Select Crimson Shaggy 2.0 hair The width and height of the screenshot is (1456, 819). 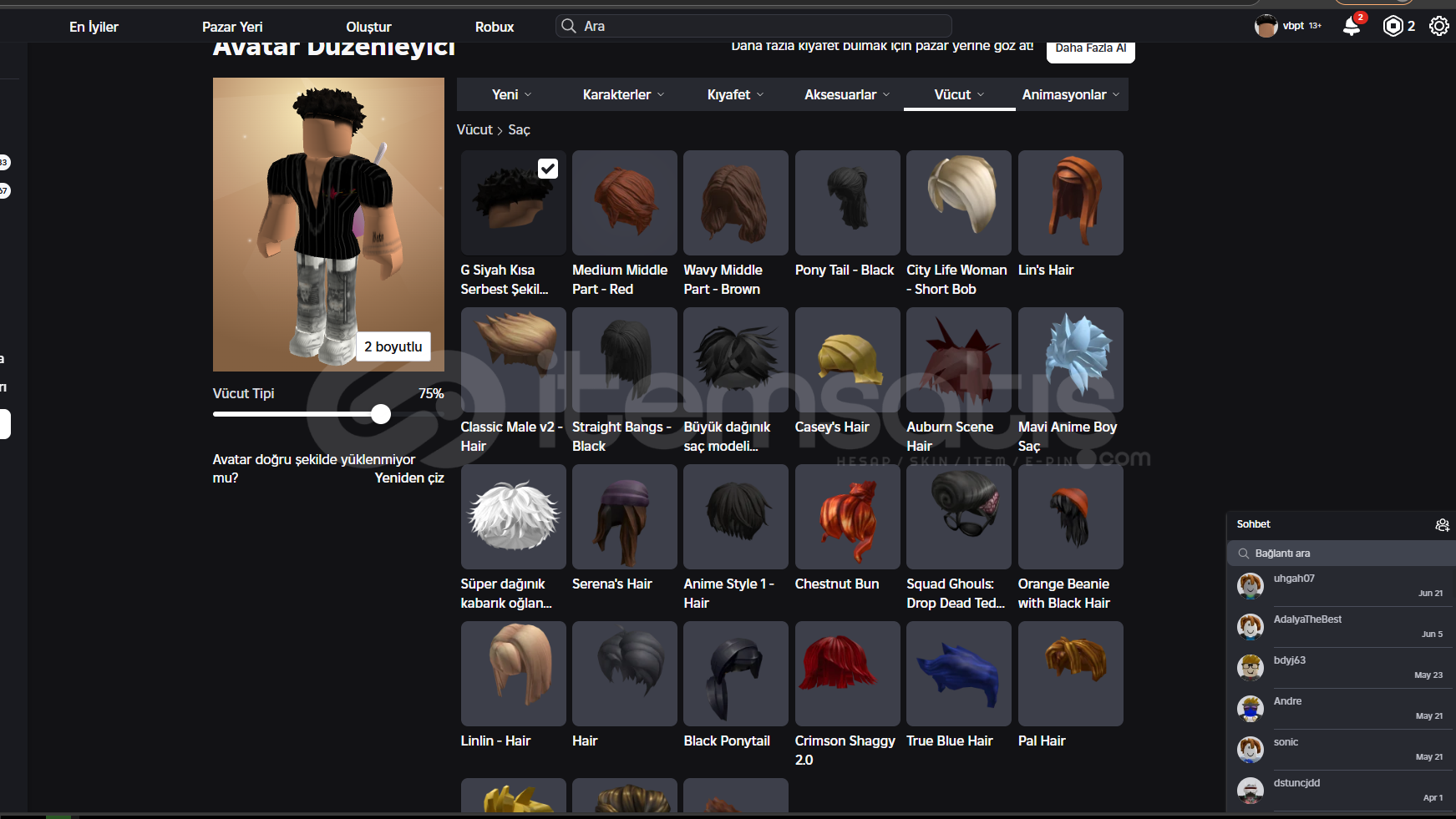click(x=848, y=674)
